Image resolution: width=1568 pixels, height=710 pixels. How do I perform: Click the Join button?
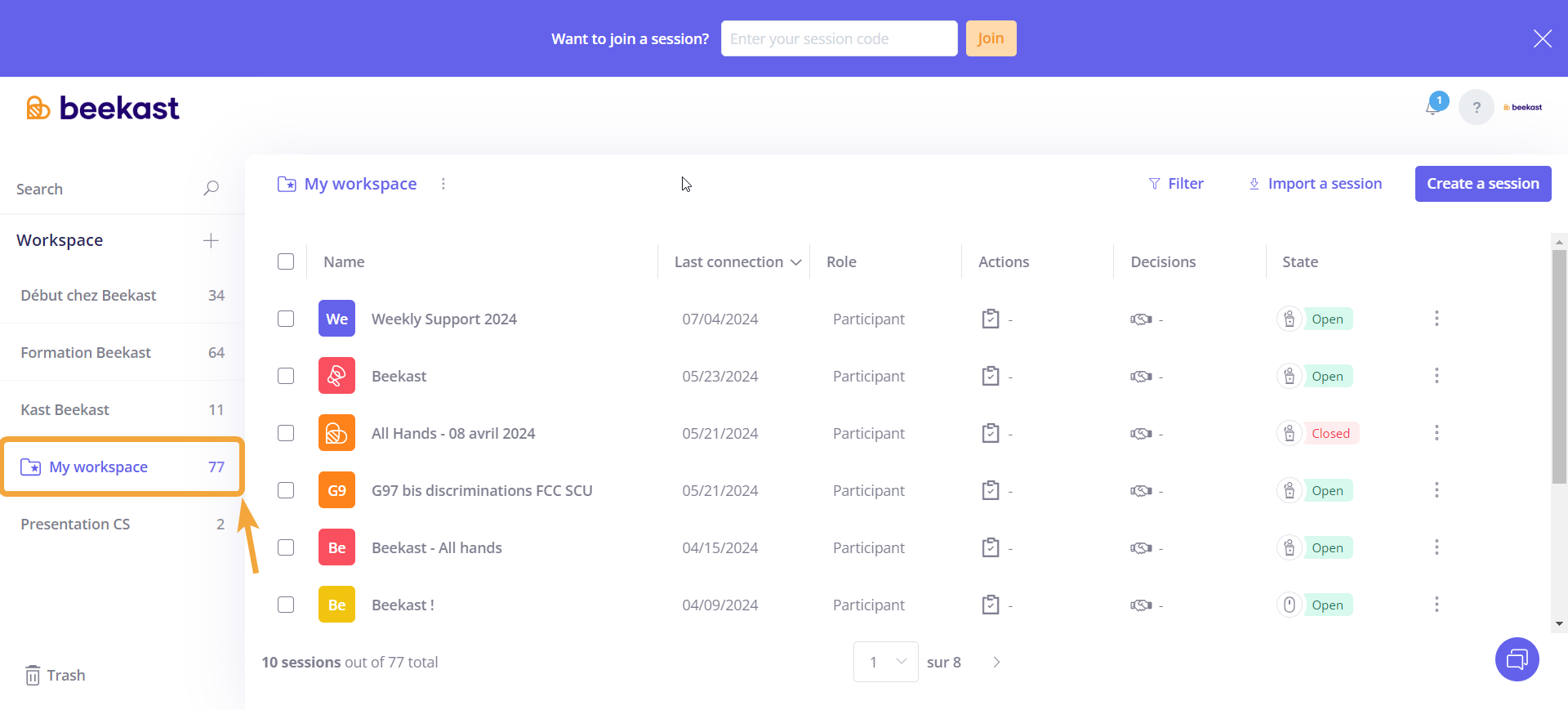pyautogui.click(x=991, y=38)
